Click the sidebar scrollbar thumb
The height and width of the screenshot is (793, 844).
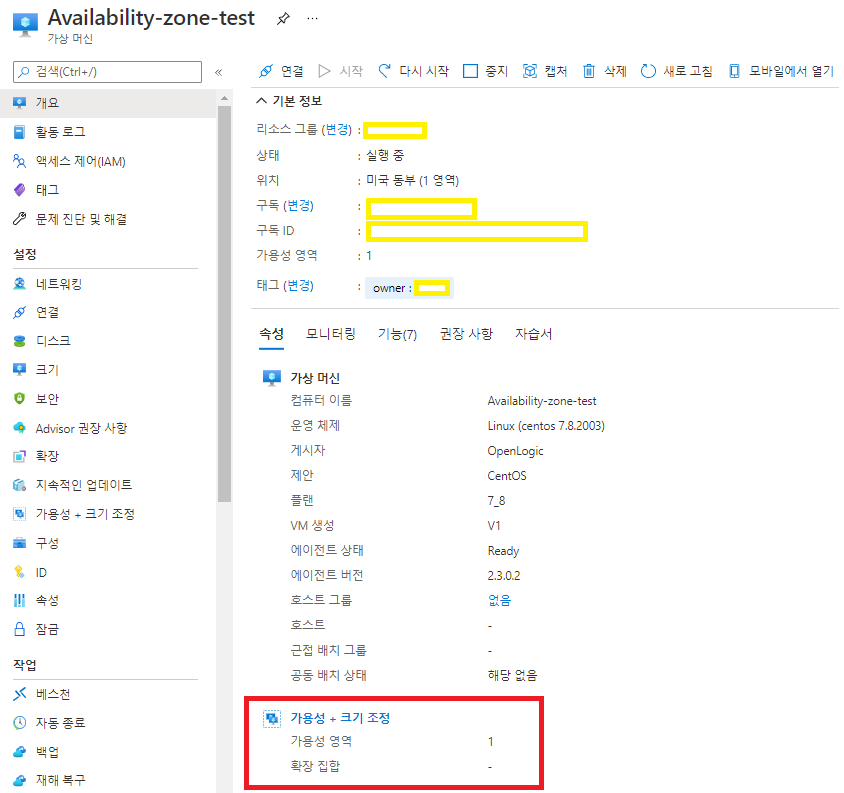224,304
